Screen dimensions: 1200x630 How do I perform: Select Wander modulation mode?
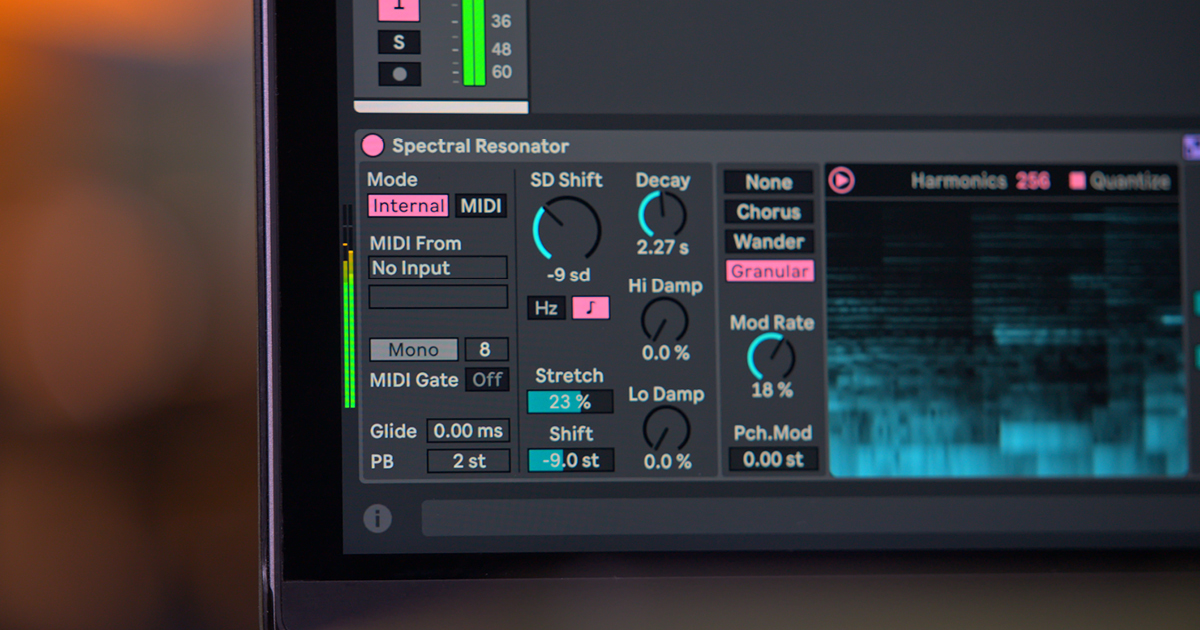(769, 242)
